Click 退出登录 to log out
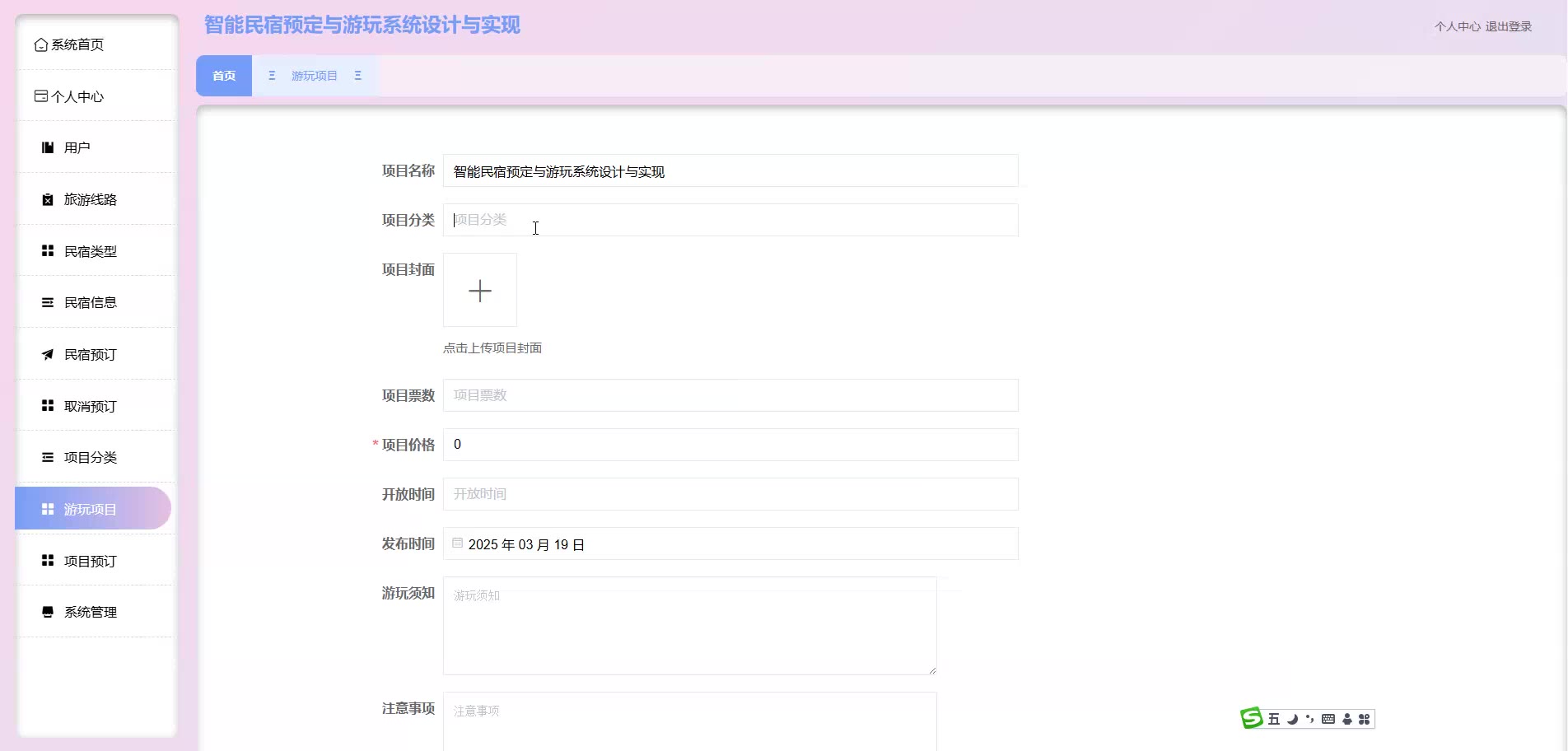 [x=1509, y=26]
